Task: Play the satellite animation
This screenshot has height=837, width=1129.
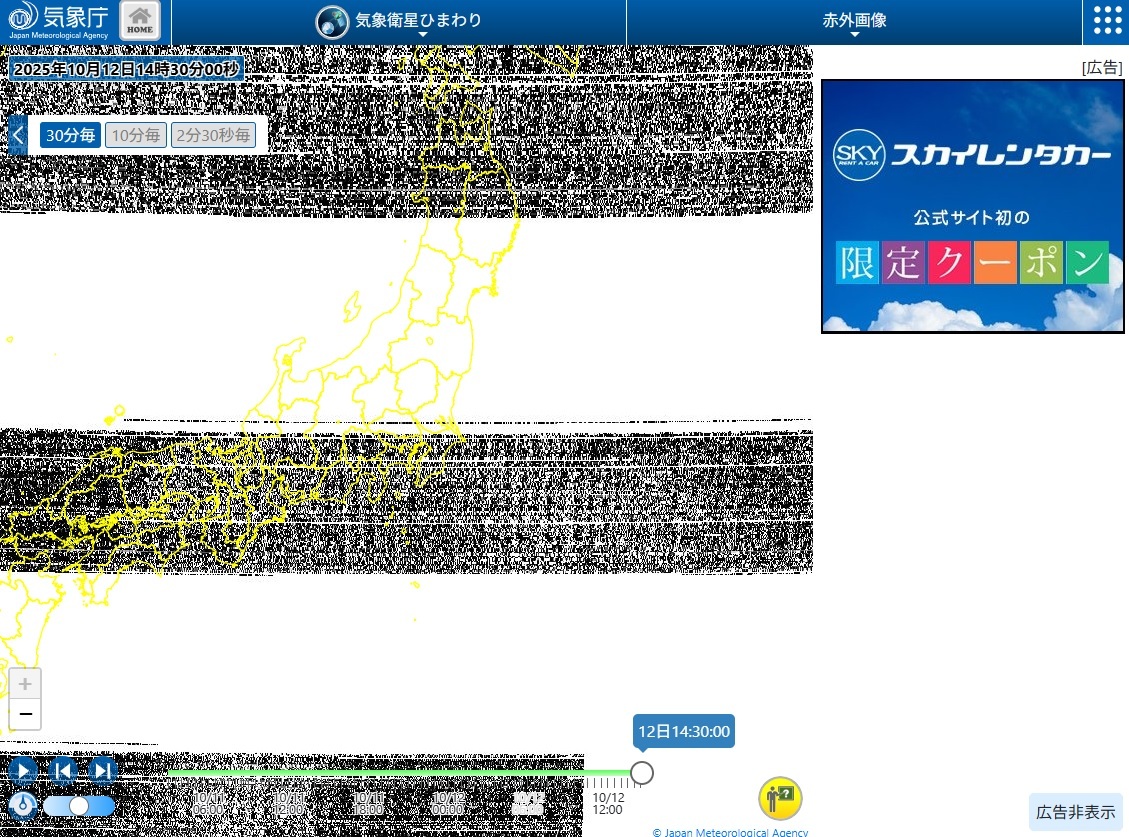Action: (x=23, y=771)
